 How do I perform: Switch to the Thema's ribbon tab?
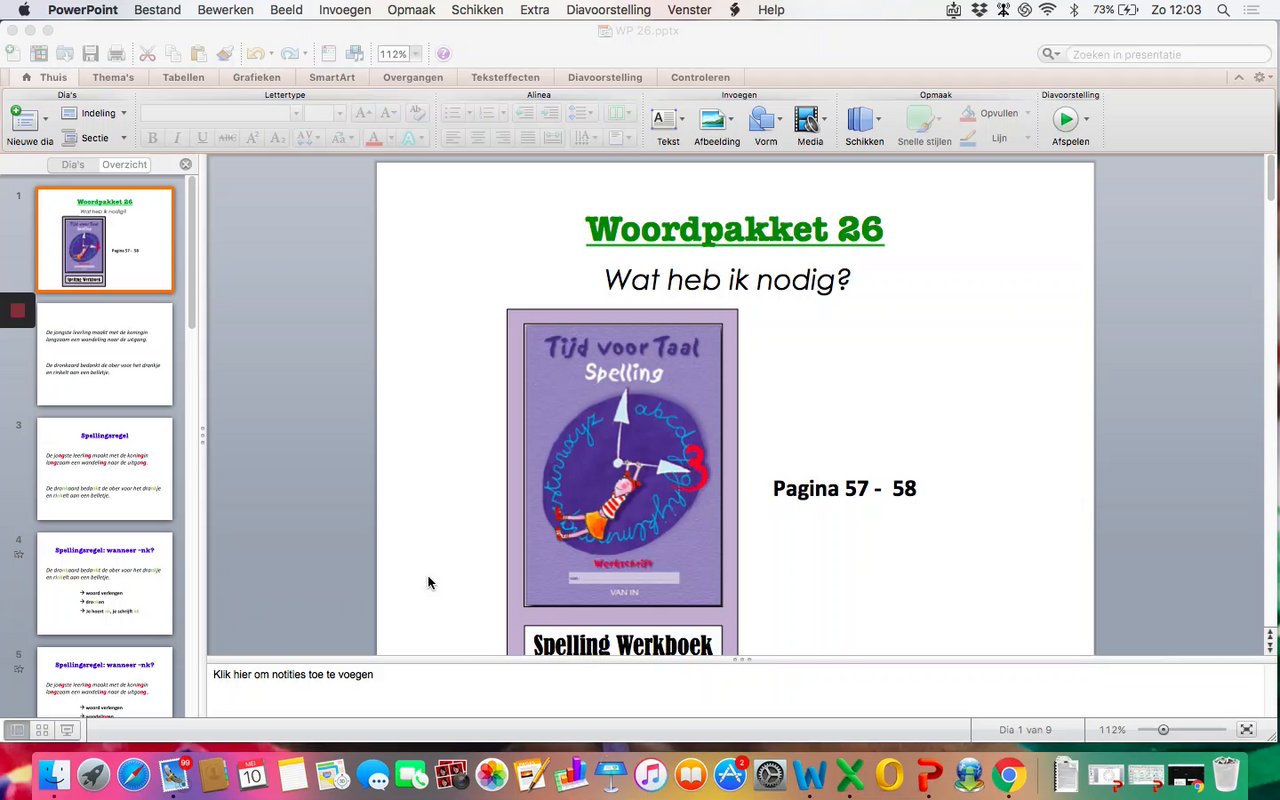click(x=113, y=77)
